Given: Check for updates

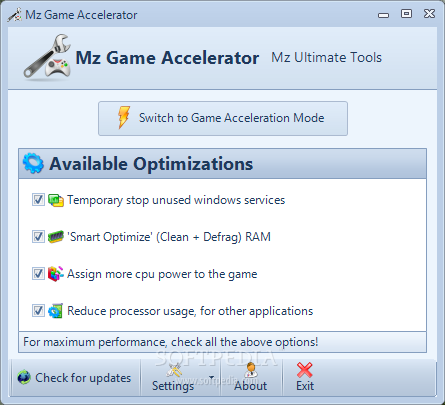Looking at the screenshot, I should [x=75, y=378].
